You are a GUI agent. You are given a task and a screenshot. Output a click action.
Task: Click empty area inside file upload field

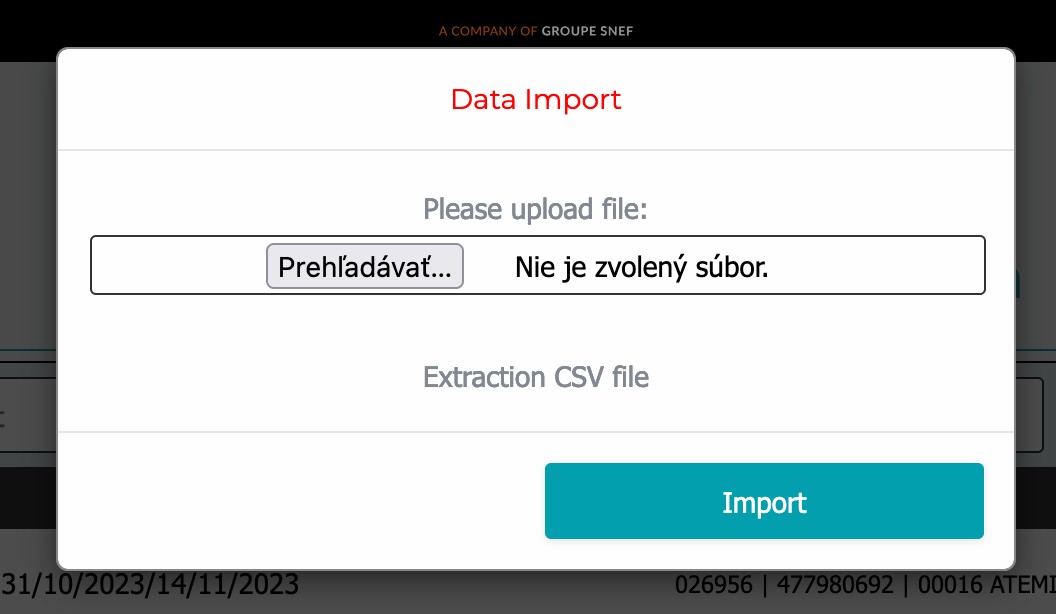click(x=878, y=265)
